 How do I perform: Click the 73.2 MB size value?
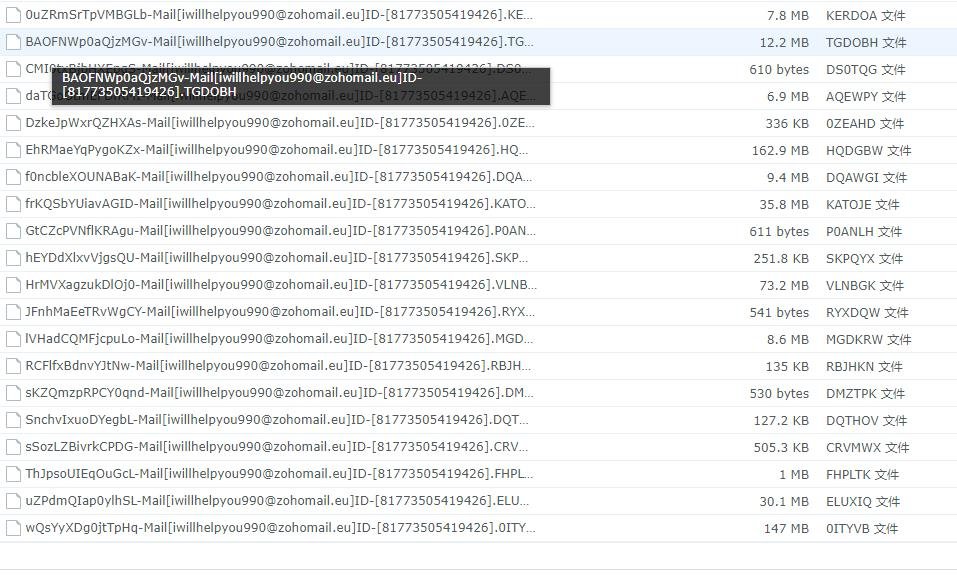point(784,286)
